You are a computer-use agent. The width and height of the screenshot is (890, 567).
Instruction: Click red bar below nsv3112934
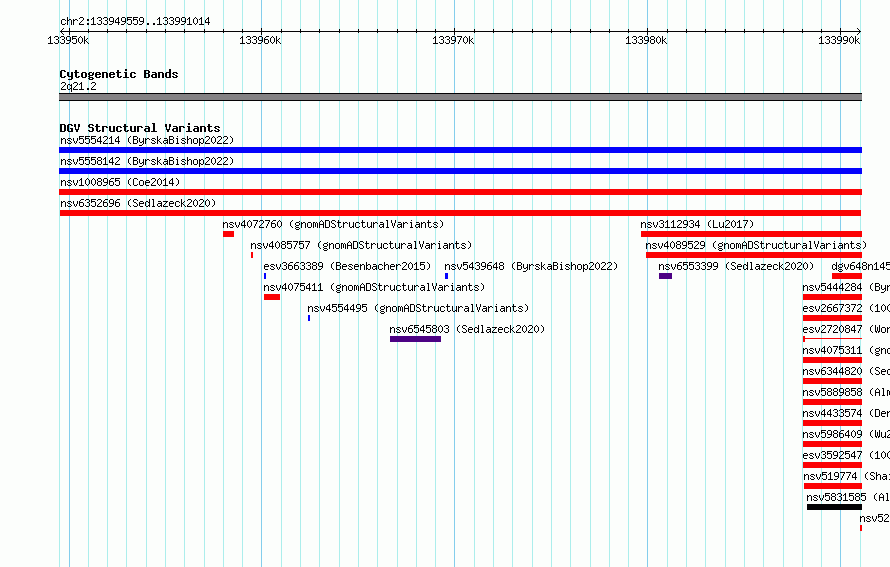coord(752,234)
